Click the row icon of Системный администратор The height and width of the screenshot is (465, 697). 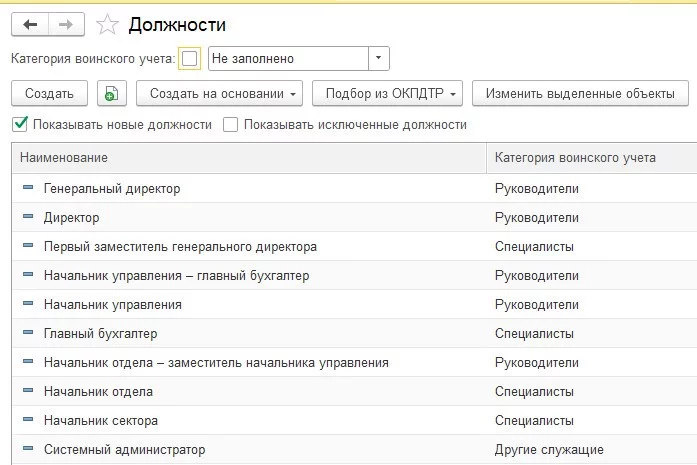(28, 449)
